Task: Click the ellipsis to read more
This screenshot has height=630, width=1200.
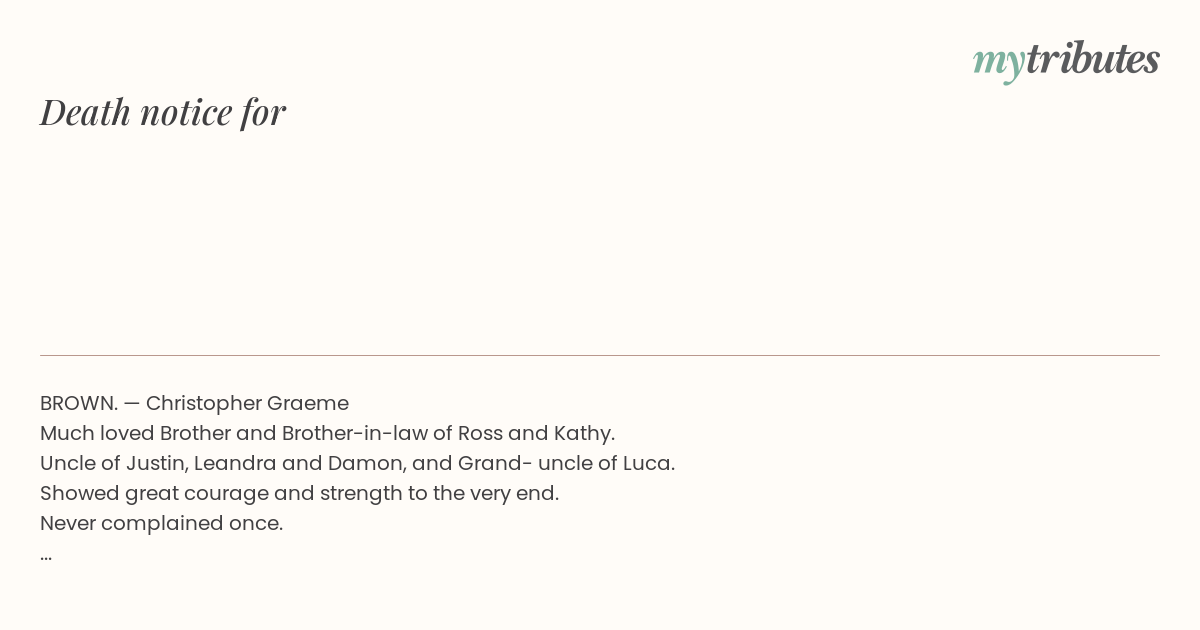Action: coord(46,557)
